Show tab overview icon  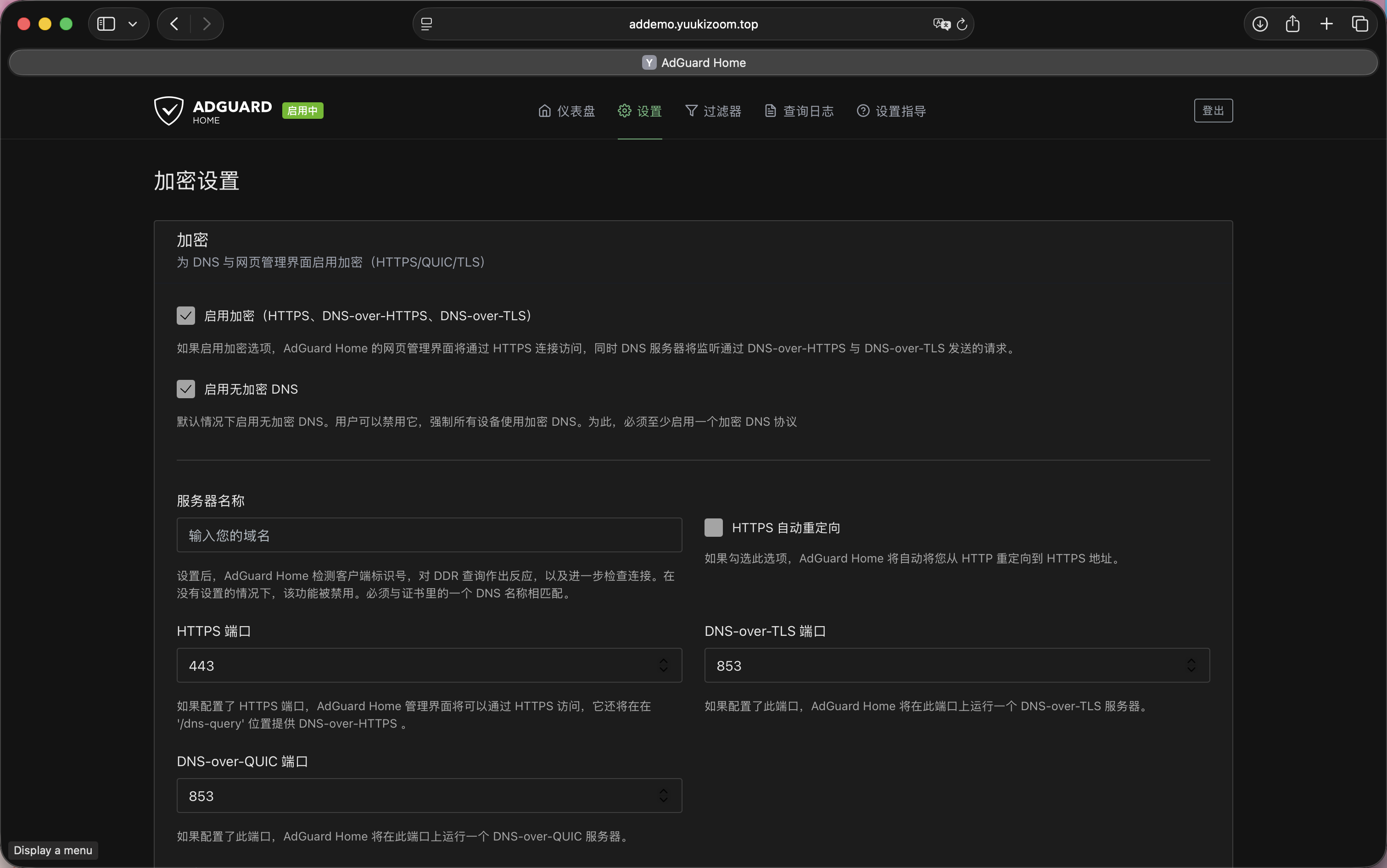(1360, 23)
